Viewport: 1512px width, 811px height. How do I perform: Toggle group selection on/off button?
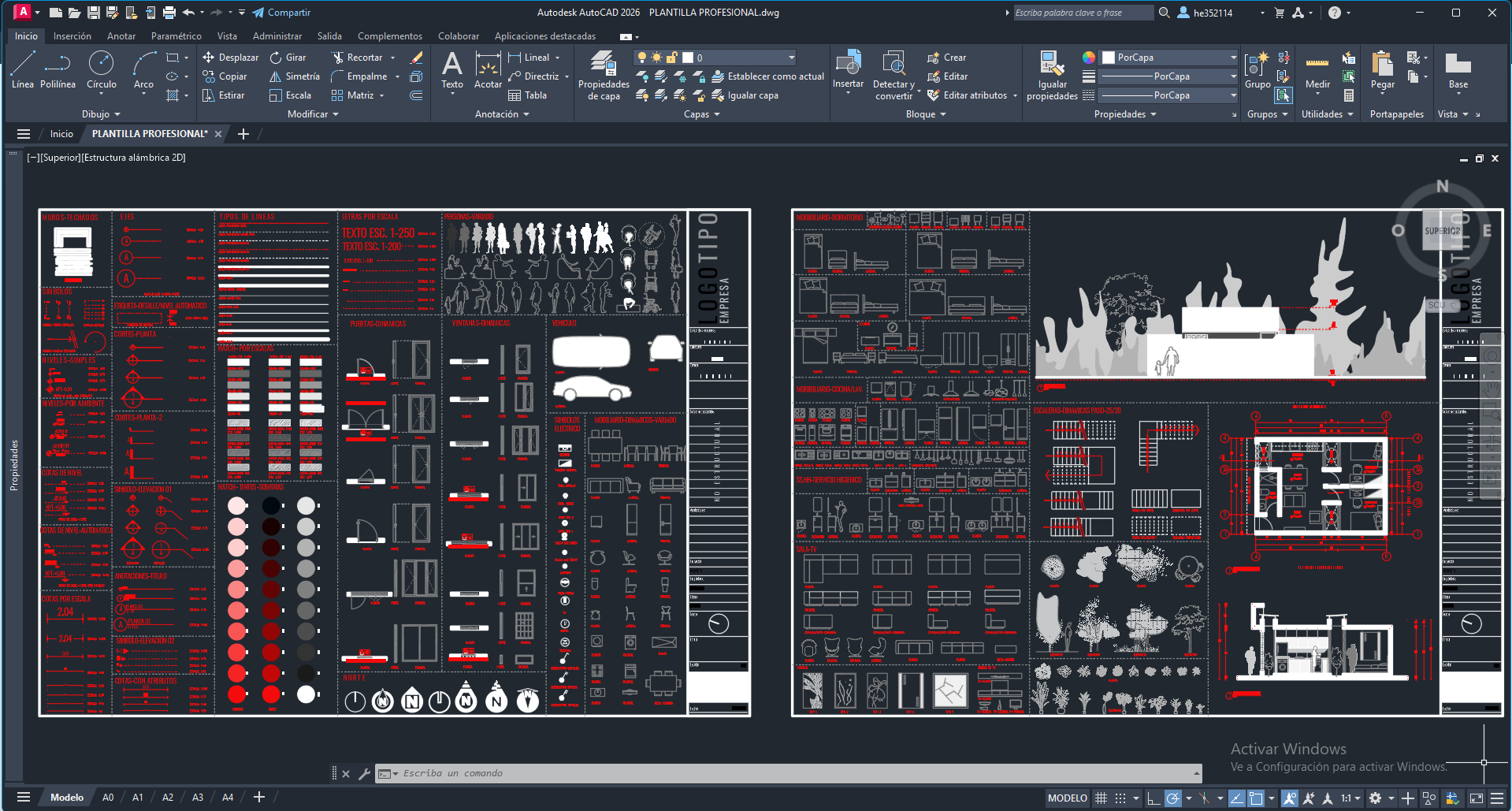click(x=1284, y=95)
